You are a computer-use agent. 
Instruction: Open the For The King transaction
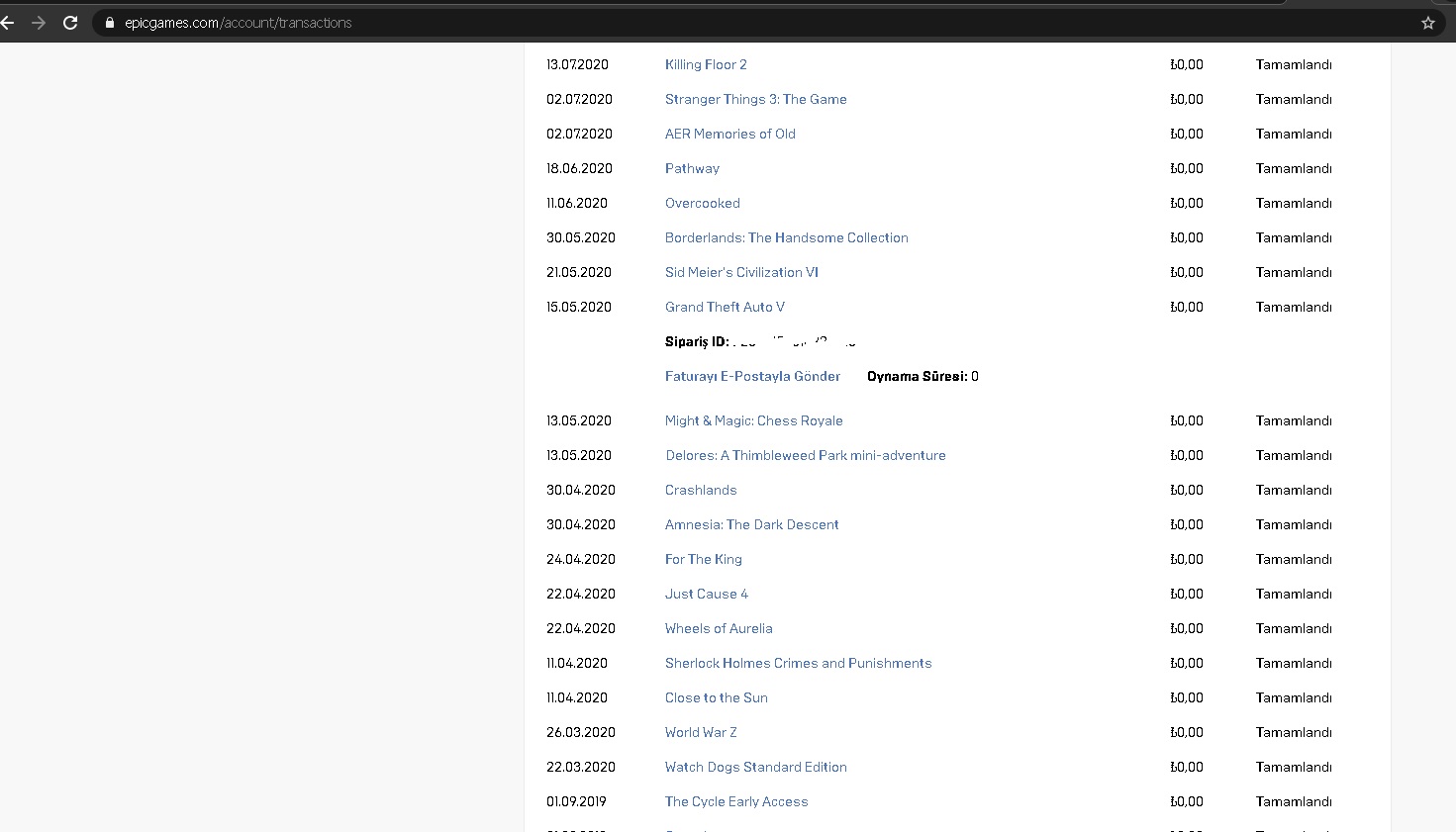click(x=704, y=559)
